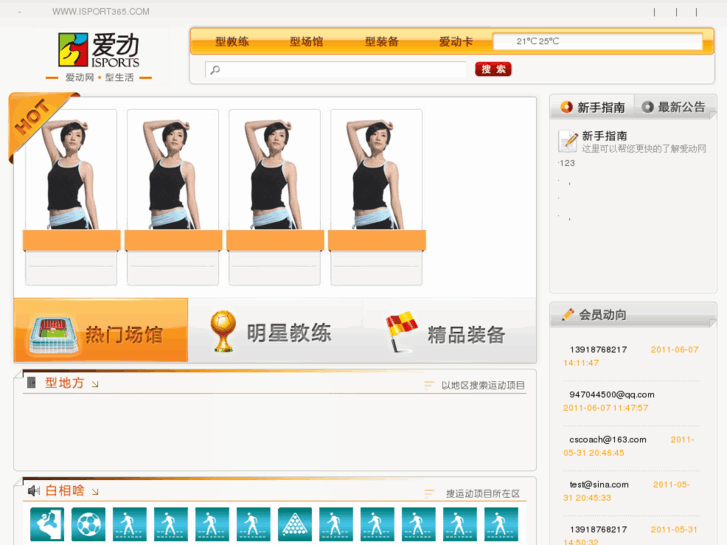The image size is (727, 545).
Task: Select the billiards triangle sport icon
Action: 295,524
